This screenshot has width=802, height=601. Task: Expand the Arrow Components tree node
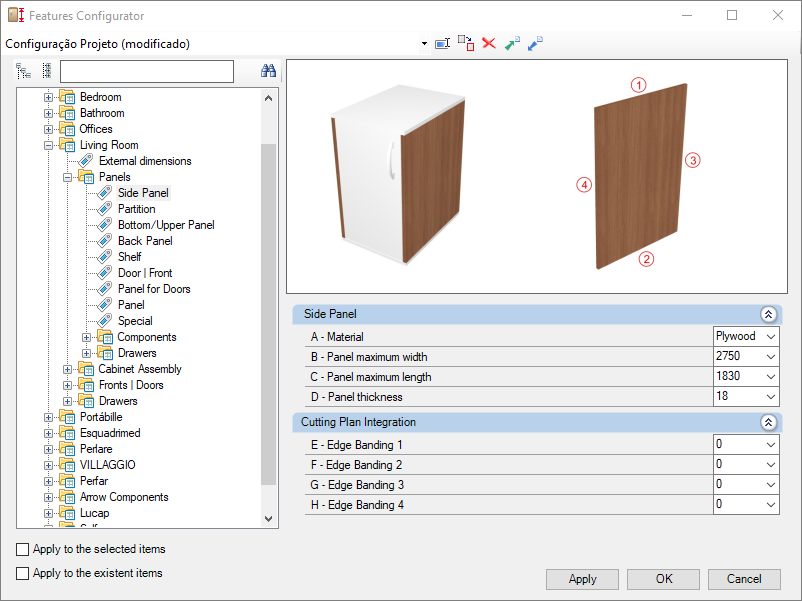48,497
